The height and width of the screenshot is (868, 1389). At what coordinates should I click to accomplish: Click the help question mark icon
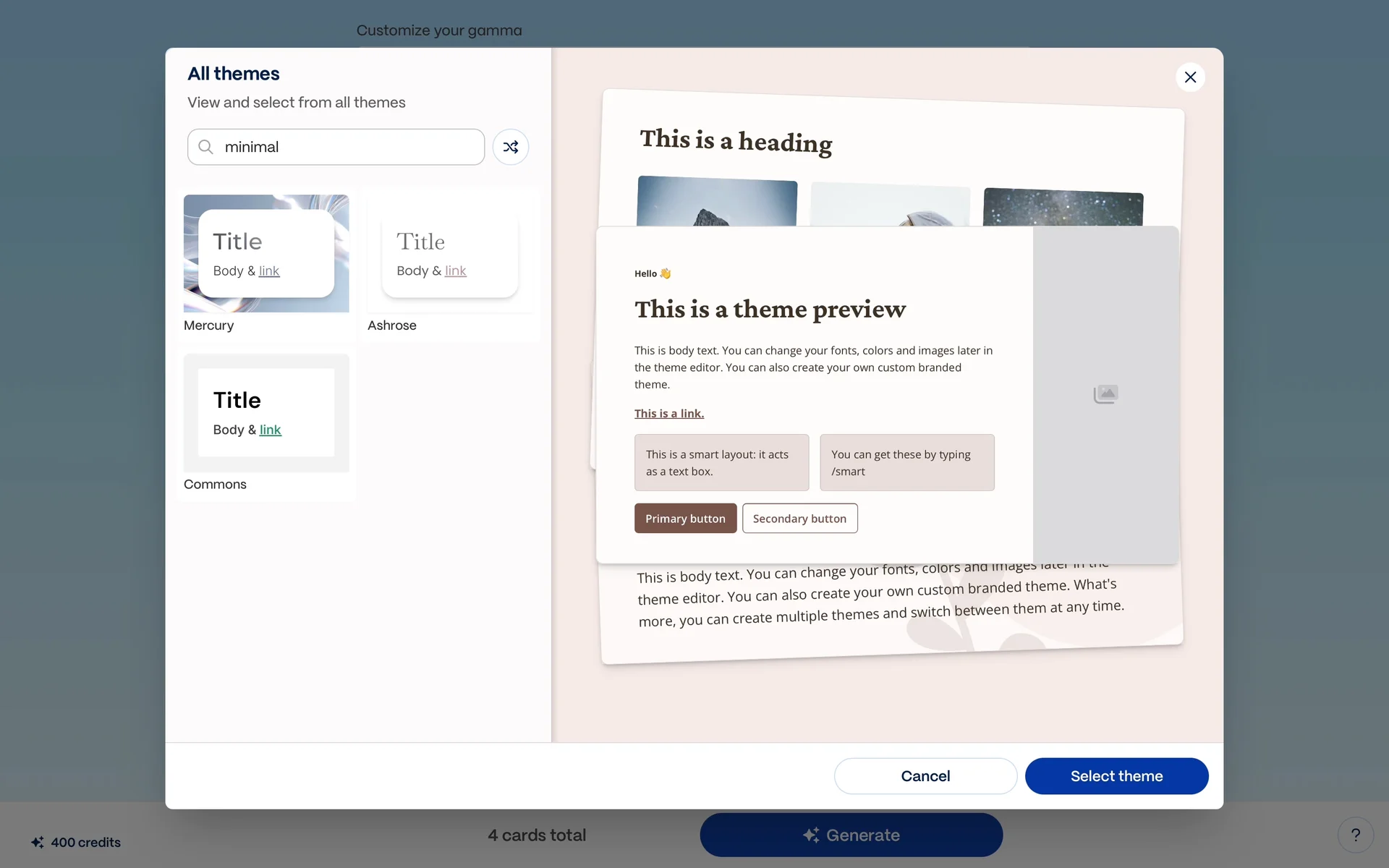pyautogui.click(x=1355, y=835)
